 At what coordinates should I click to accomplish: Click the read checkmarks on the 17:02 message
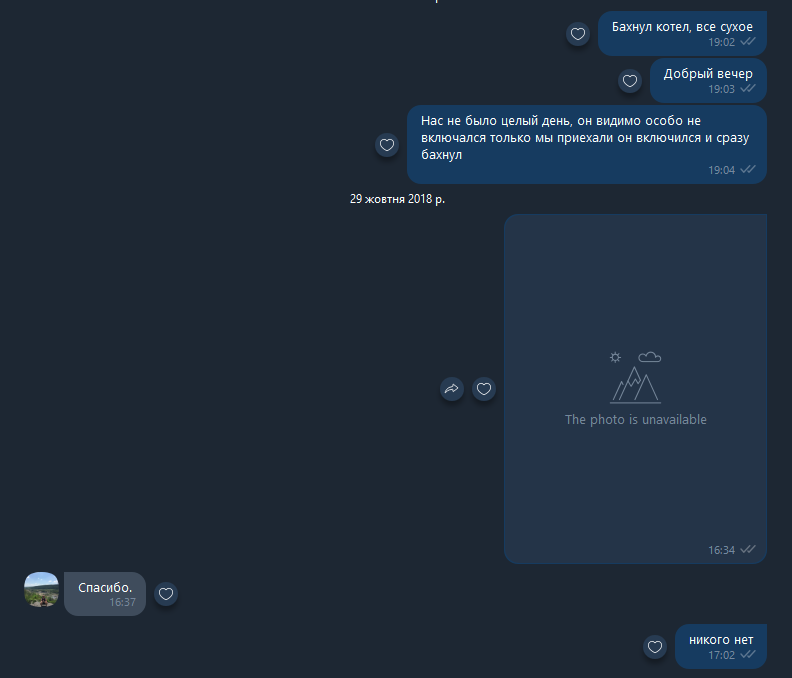(748, 654)
